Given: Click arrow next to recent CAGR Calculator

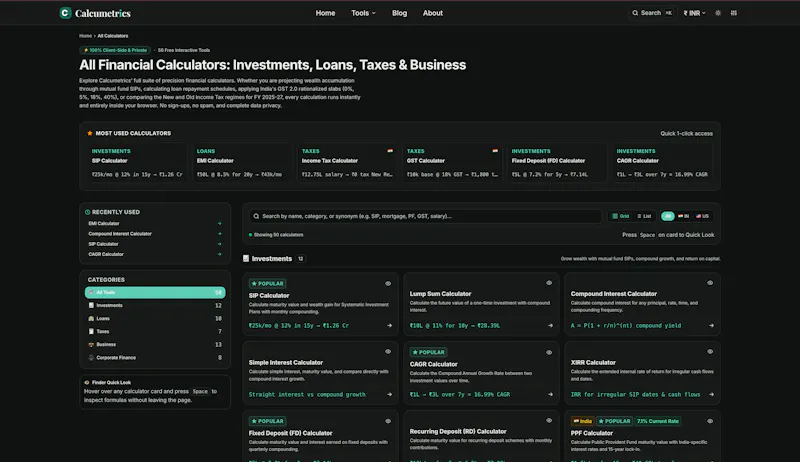Looking at the screenshot, I should [219, 254].
